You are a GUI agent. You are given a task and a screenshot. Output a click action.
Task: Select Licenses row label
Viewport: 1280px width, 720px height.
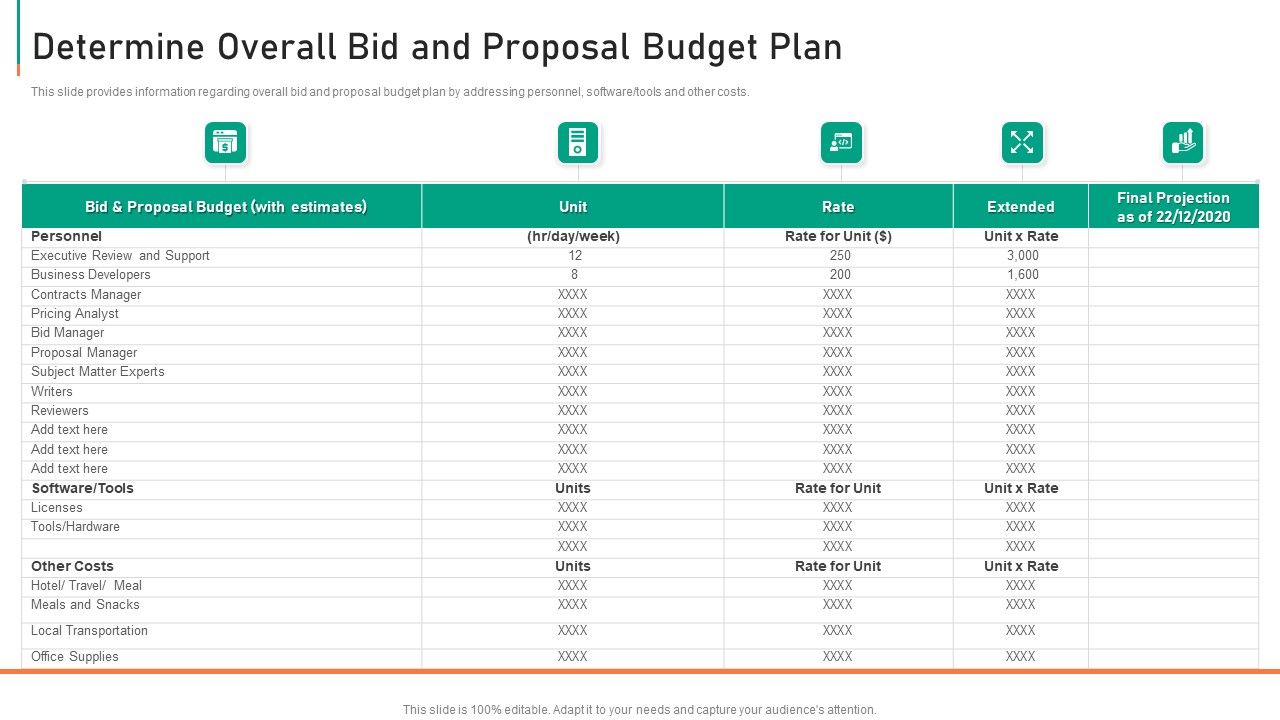click(57, 508)
